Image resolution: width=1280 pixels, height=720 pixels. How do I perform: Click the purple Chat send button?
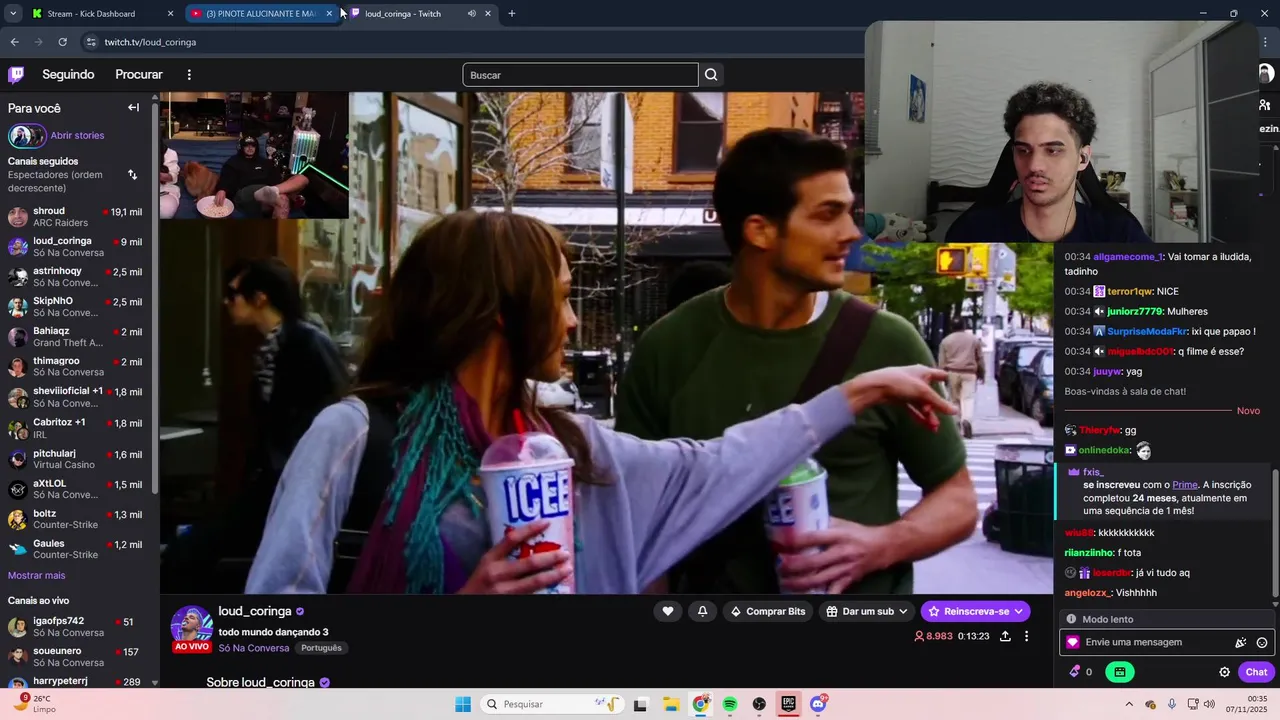click(x=1256, y=672)
